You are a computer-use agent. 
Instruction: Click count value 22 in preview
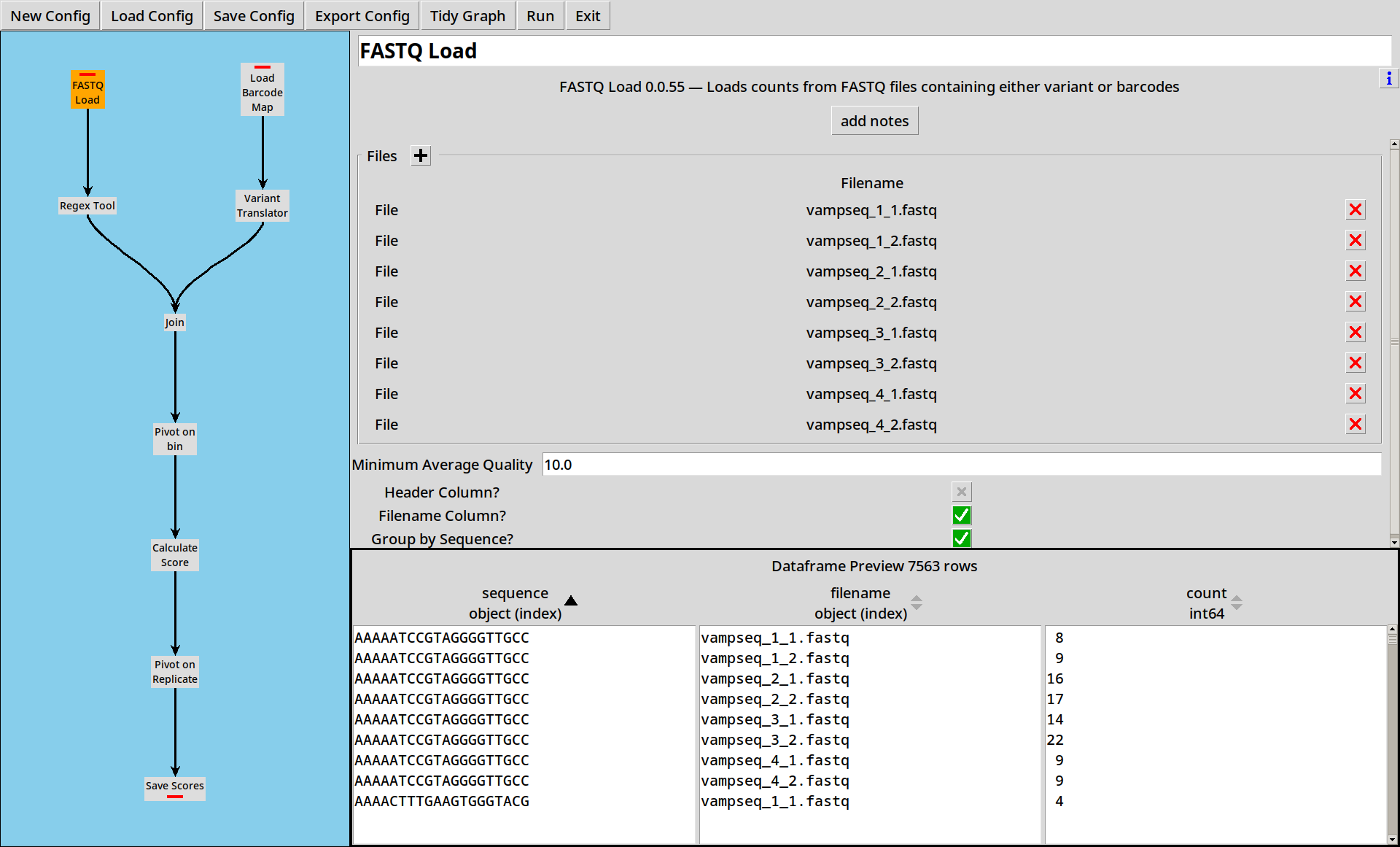click(1055, 740)
